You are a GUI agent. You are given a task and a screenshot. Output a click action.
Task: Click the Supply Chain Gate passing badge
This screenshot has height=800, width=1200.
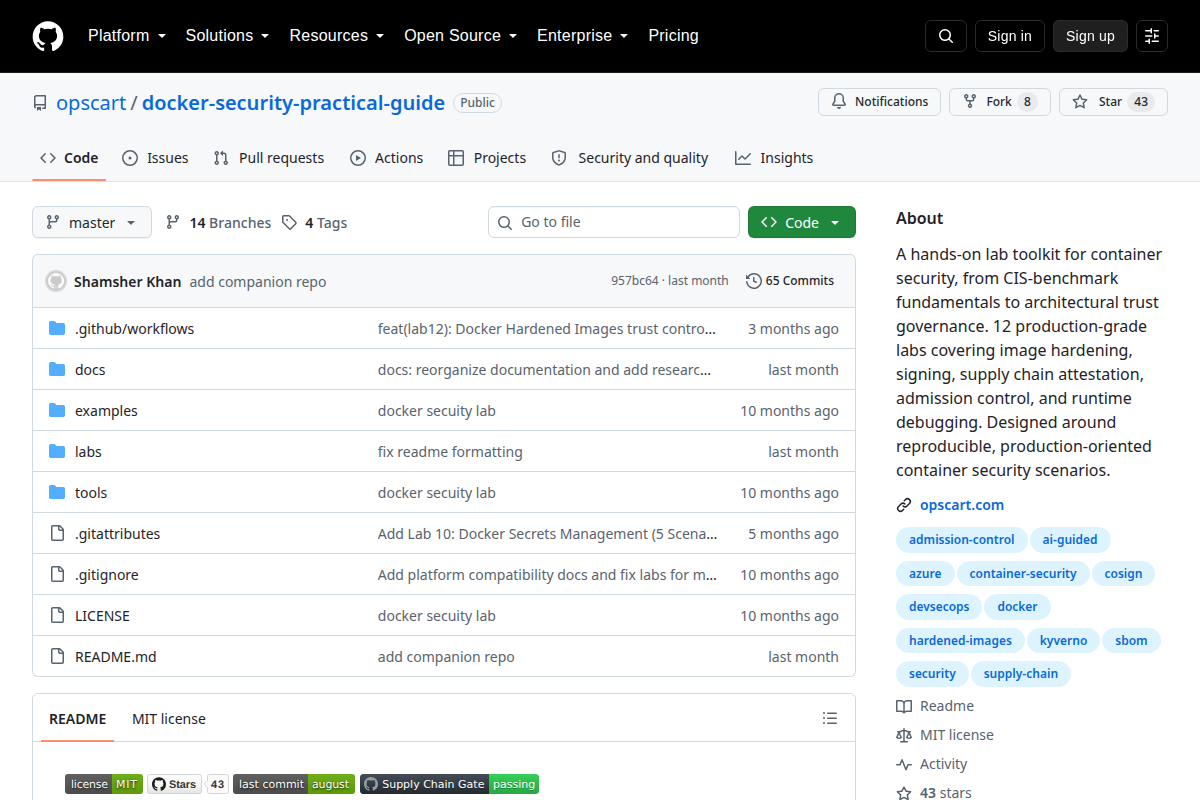coord(449,784)
